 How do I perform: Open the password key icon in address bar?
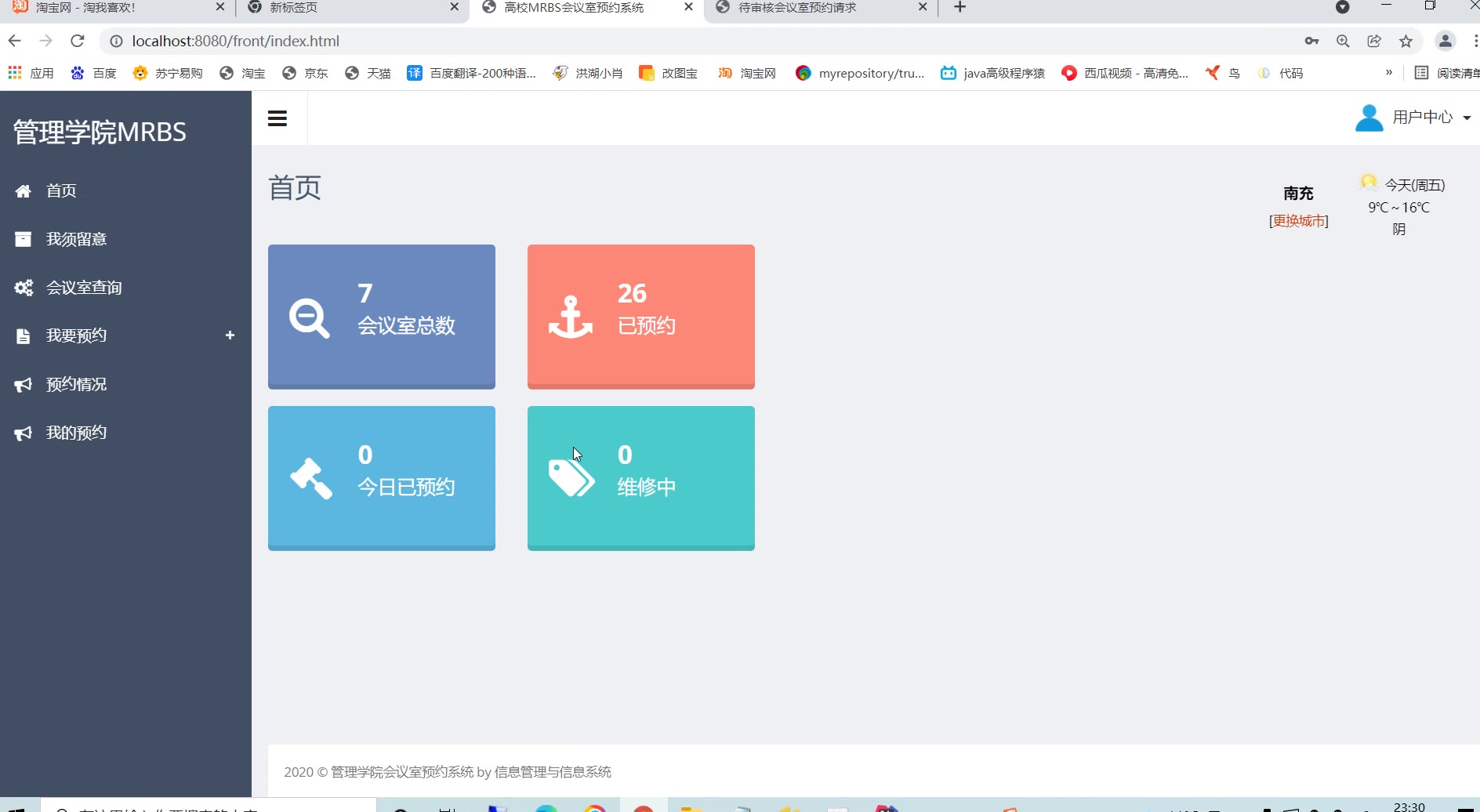click(1311, 42)
